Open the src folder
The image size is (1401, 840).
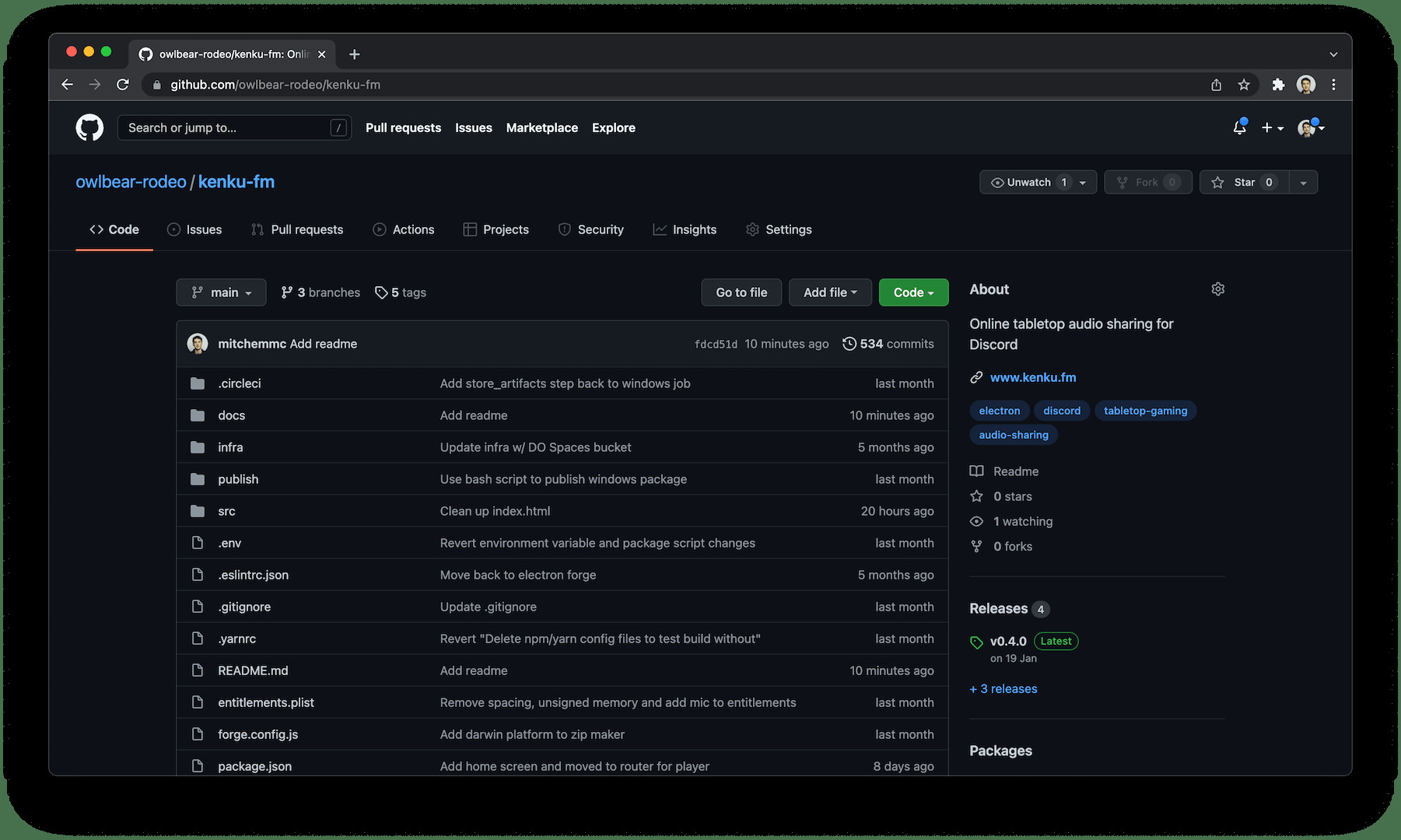tap(226, 511)
